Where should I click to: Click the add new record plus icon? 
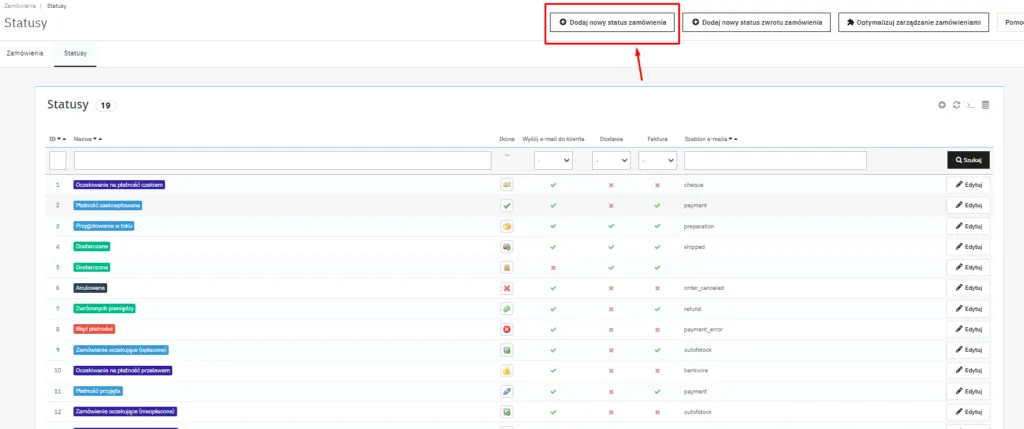(941, 105)
